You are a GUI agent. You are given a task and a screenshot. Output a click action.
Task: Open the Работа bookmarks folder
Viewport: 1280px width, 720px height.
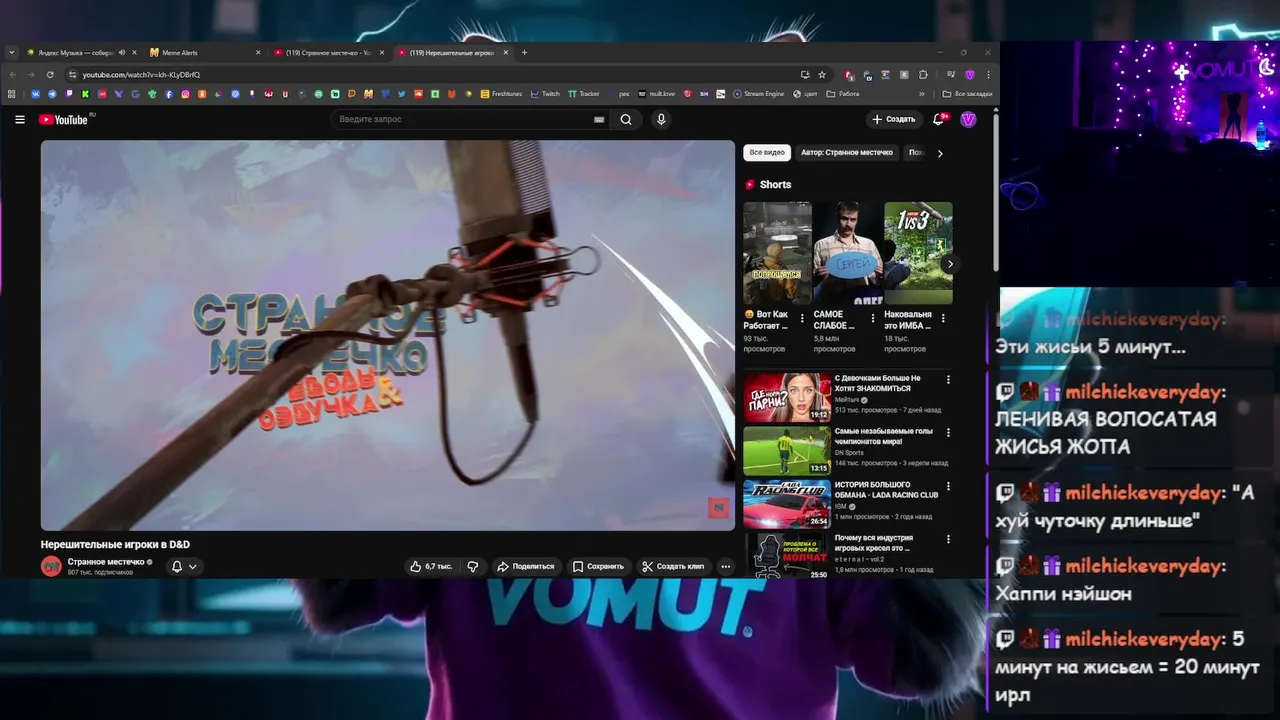pos(843,94)
